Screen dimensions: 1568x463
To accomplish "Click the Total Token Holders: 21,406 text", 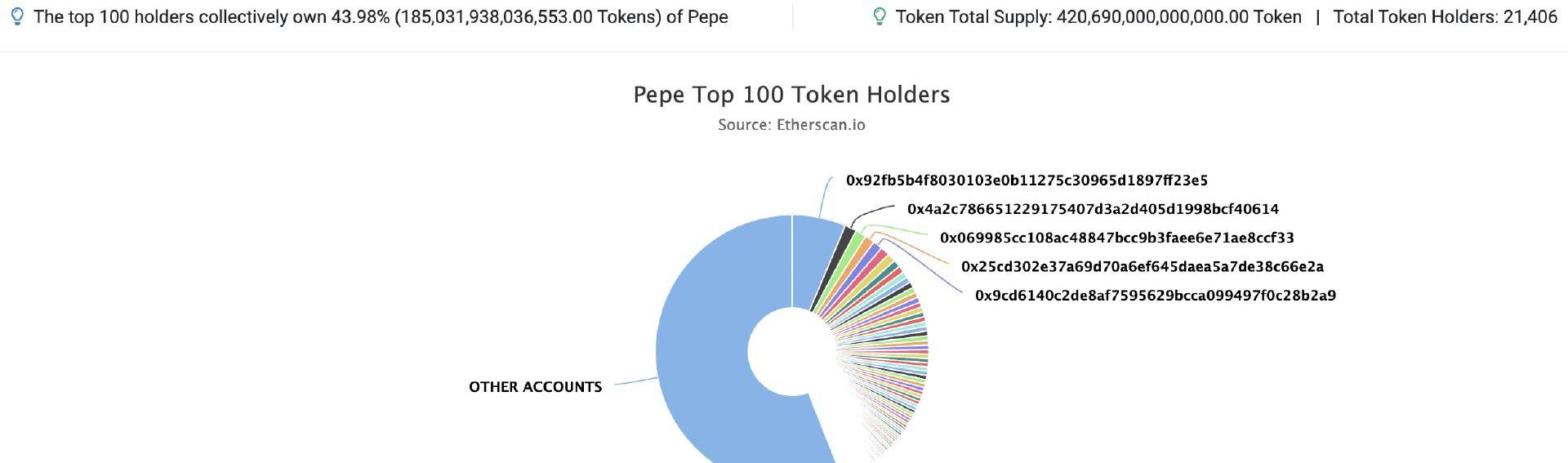I will click(1445, 16).
